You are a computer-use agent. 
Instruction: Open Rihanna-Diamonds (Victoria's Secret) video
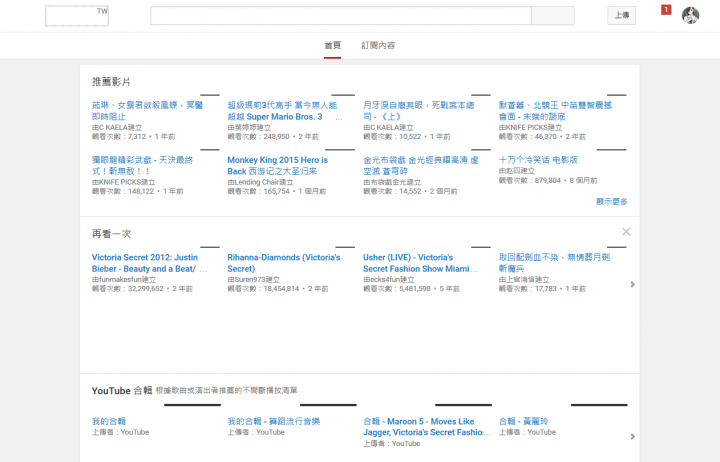[284, 263]
